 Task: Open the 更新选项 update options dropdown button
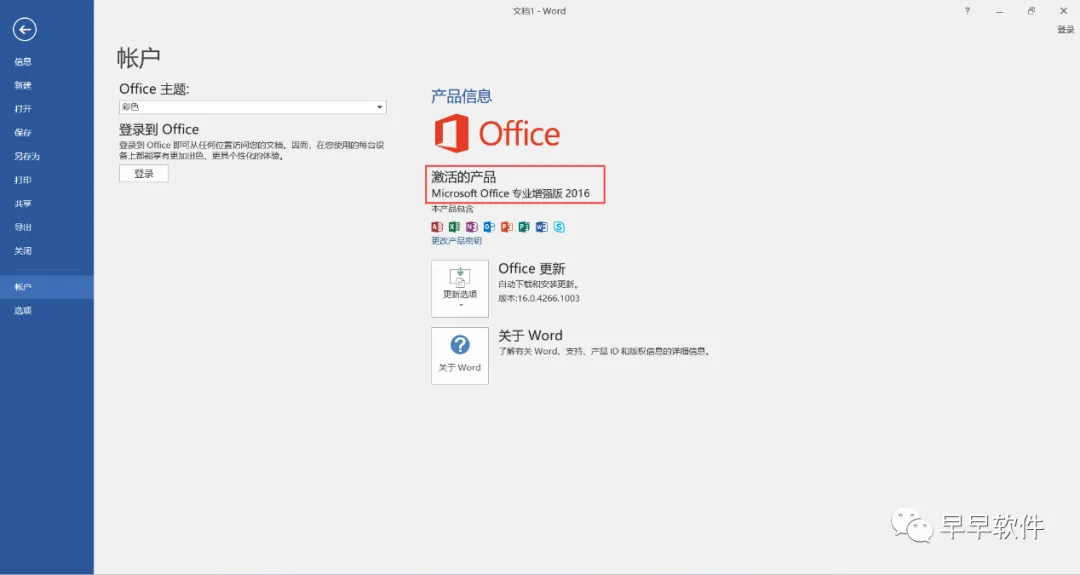459,289
